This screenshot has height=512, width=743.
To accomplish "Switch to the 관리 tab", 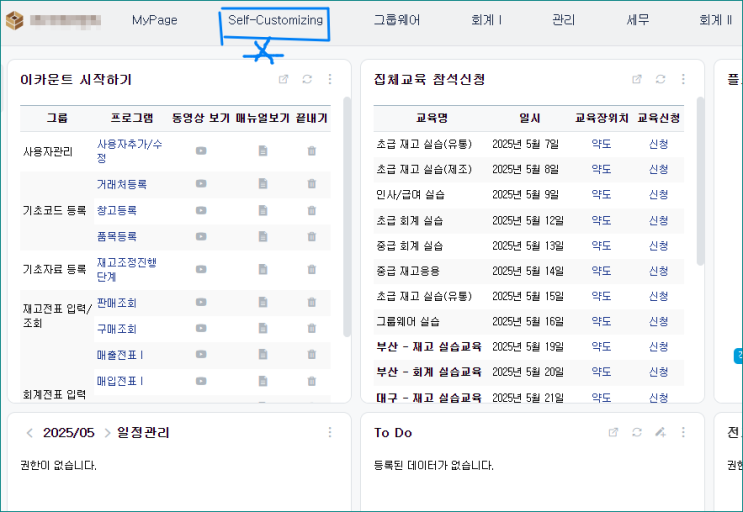I will pyautogui.click(x=563, y=20).
